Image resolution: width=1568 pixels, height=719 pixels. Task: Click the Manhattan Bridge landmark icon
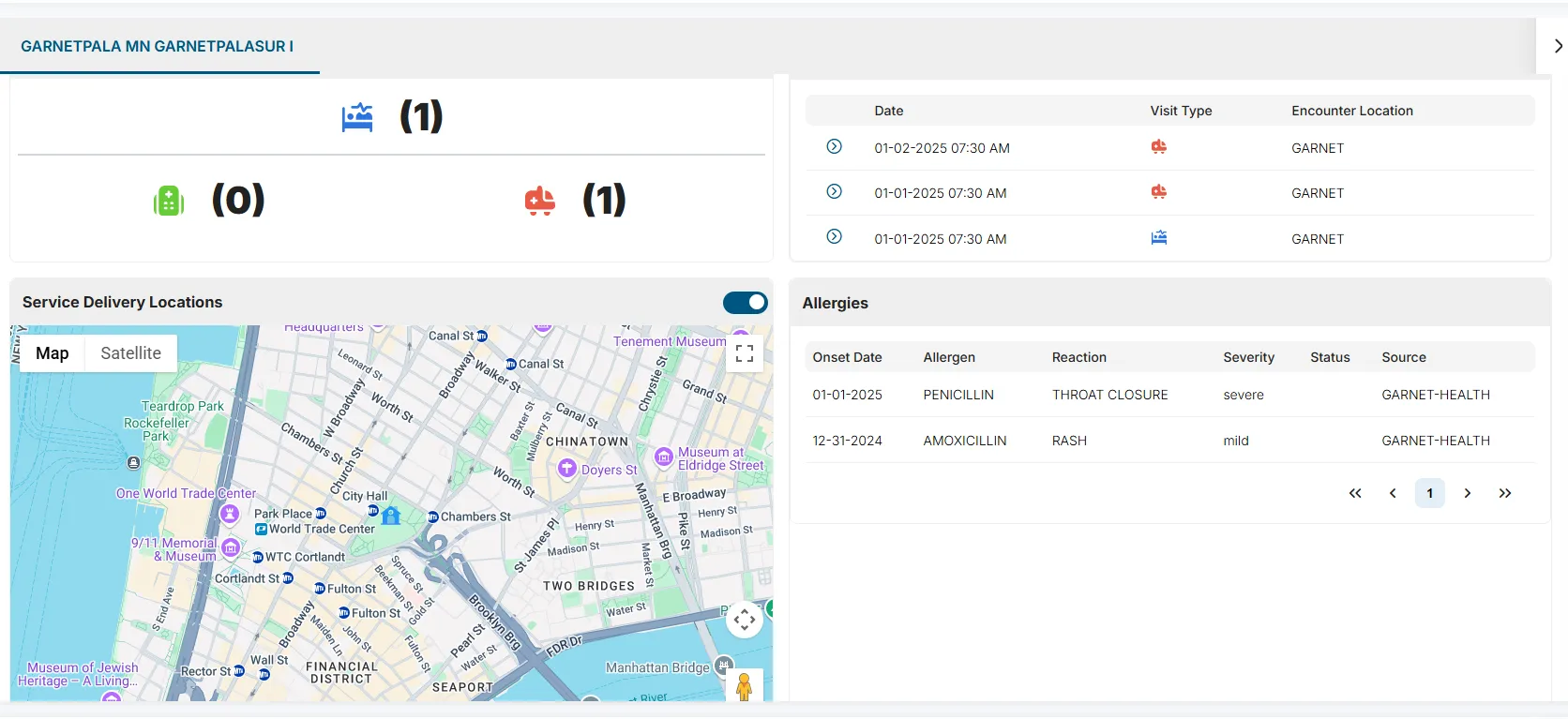pos(723,666)
